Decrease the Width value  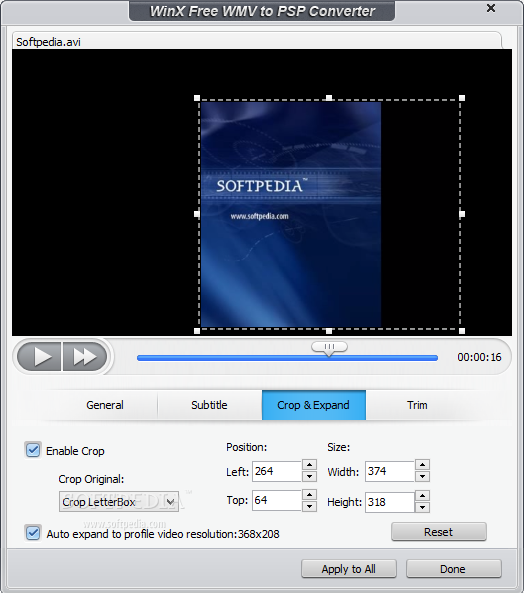(x=422, y=477)
